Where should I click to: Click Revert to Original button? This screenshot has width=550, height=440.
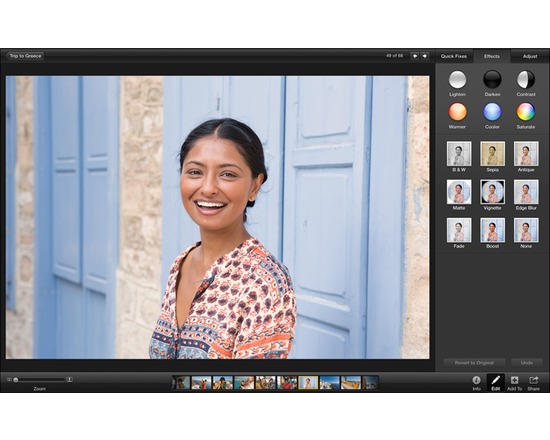point(474,363)
